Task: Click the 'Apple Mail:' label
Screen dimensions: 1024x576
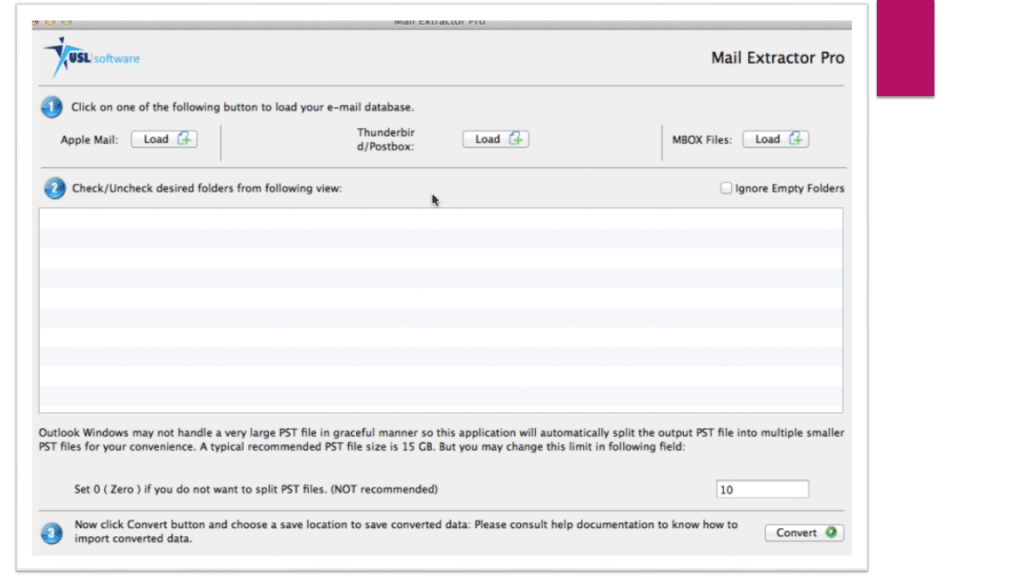Action: (x=89, y=140)
